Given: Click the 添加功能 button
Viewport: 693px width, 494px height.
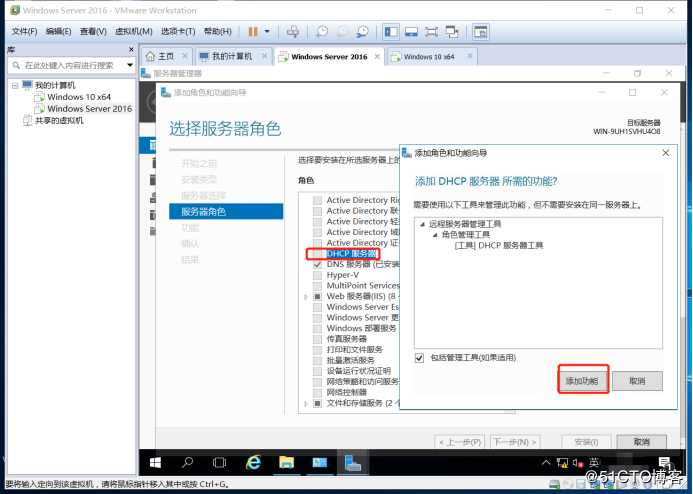Looking at the screenshot, I should click(x=583, y=381).
